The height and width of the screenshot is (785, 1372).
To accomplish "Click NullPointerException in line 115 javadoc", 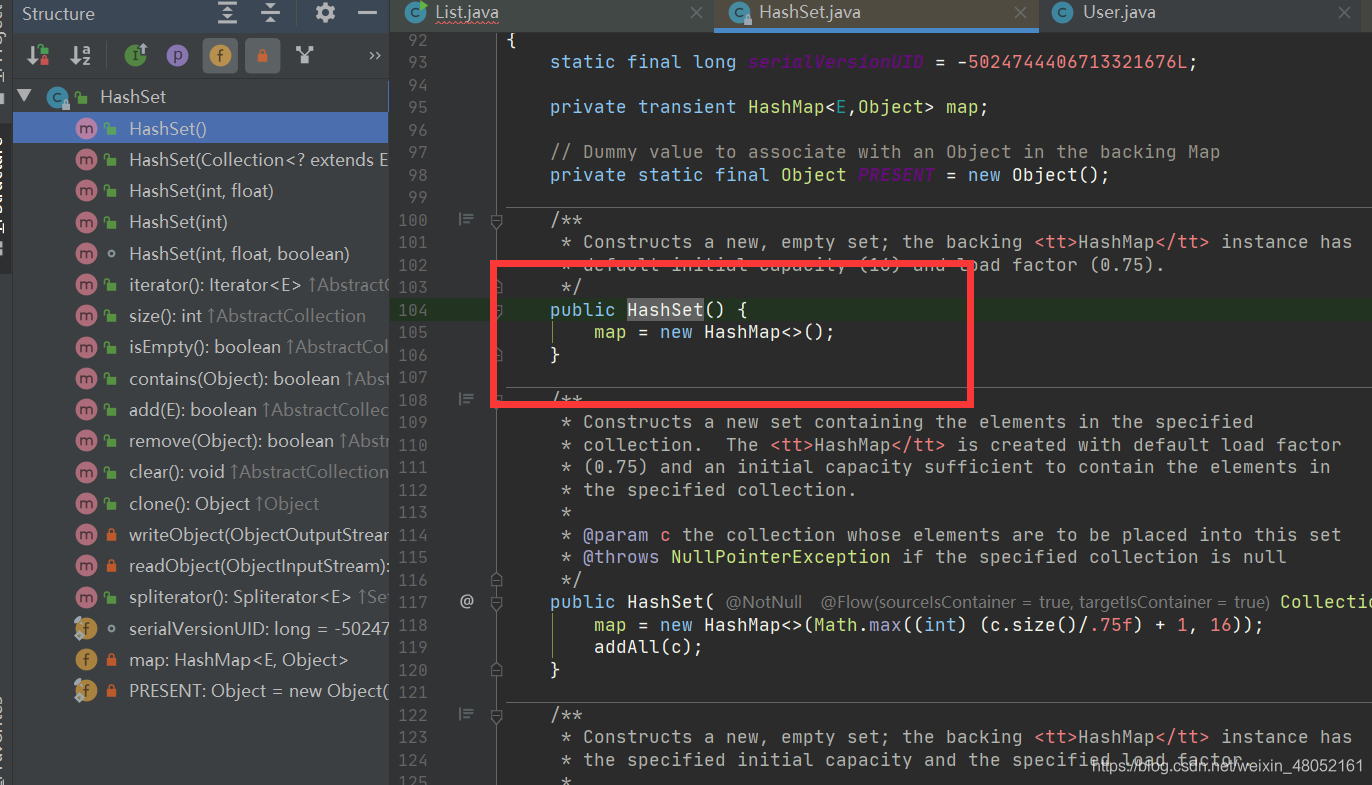I will [780, 557].
